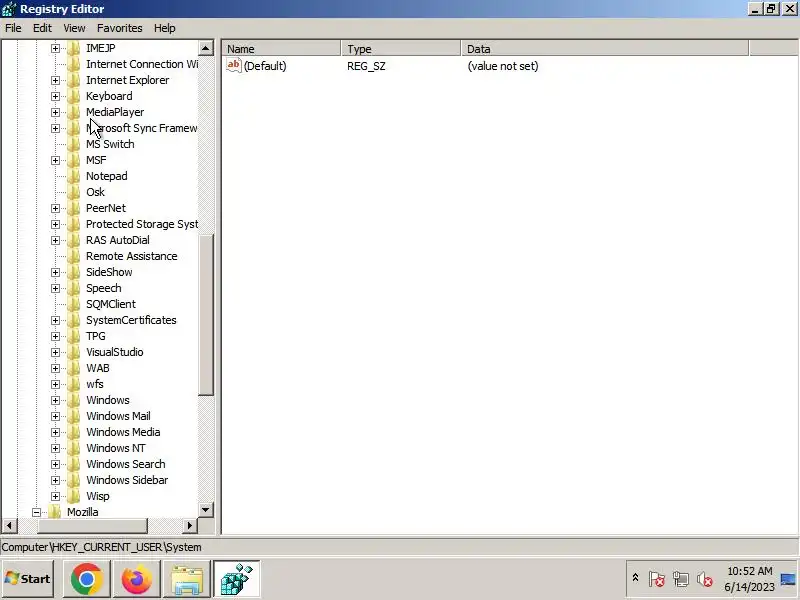Image resolution: width=800 pixels, height=600 pixels.
Task: Expand the VisualStudio key
Action: [55, 353]
